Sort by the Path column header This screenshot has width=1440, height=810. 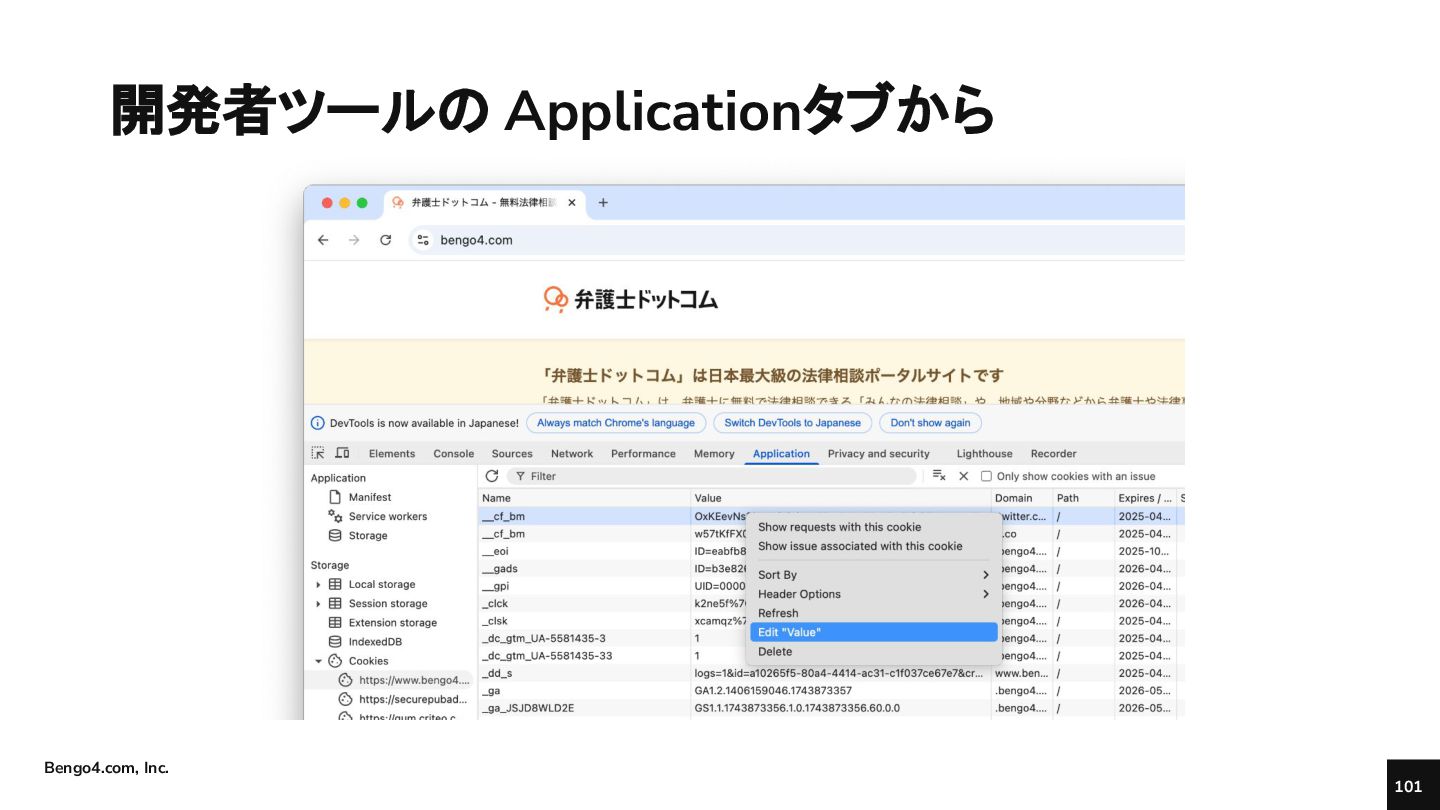click(1083, 498)
